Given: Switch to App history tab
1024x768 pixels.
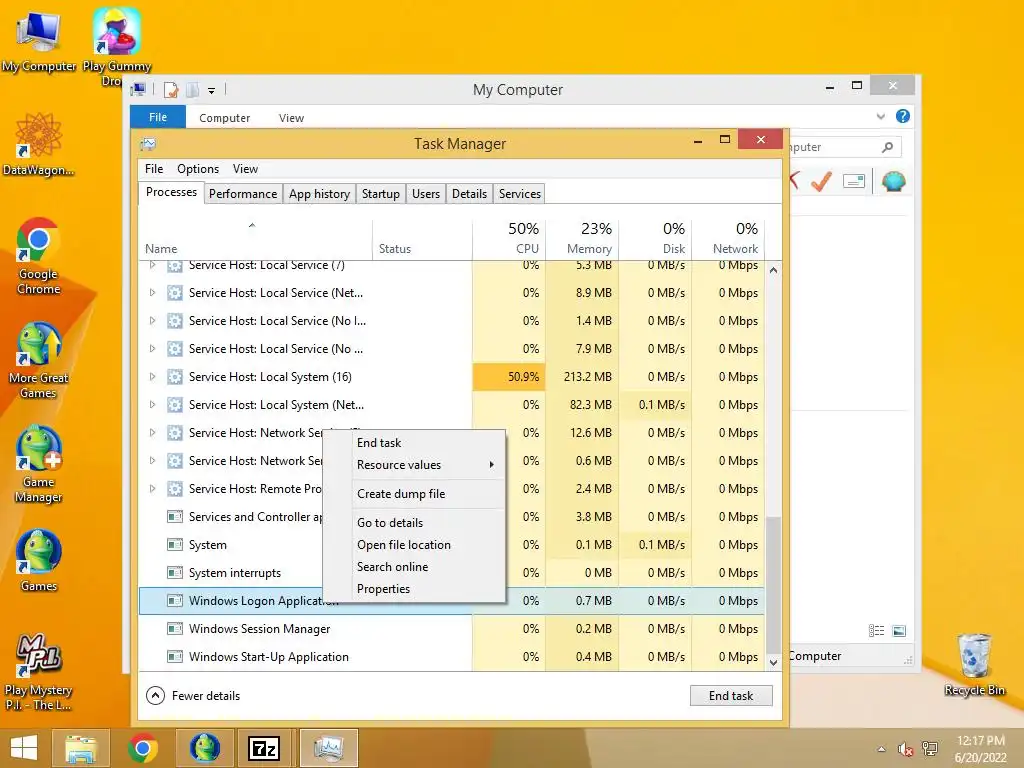Looking at the screenshot, I should (x=319, y=194).
